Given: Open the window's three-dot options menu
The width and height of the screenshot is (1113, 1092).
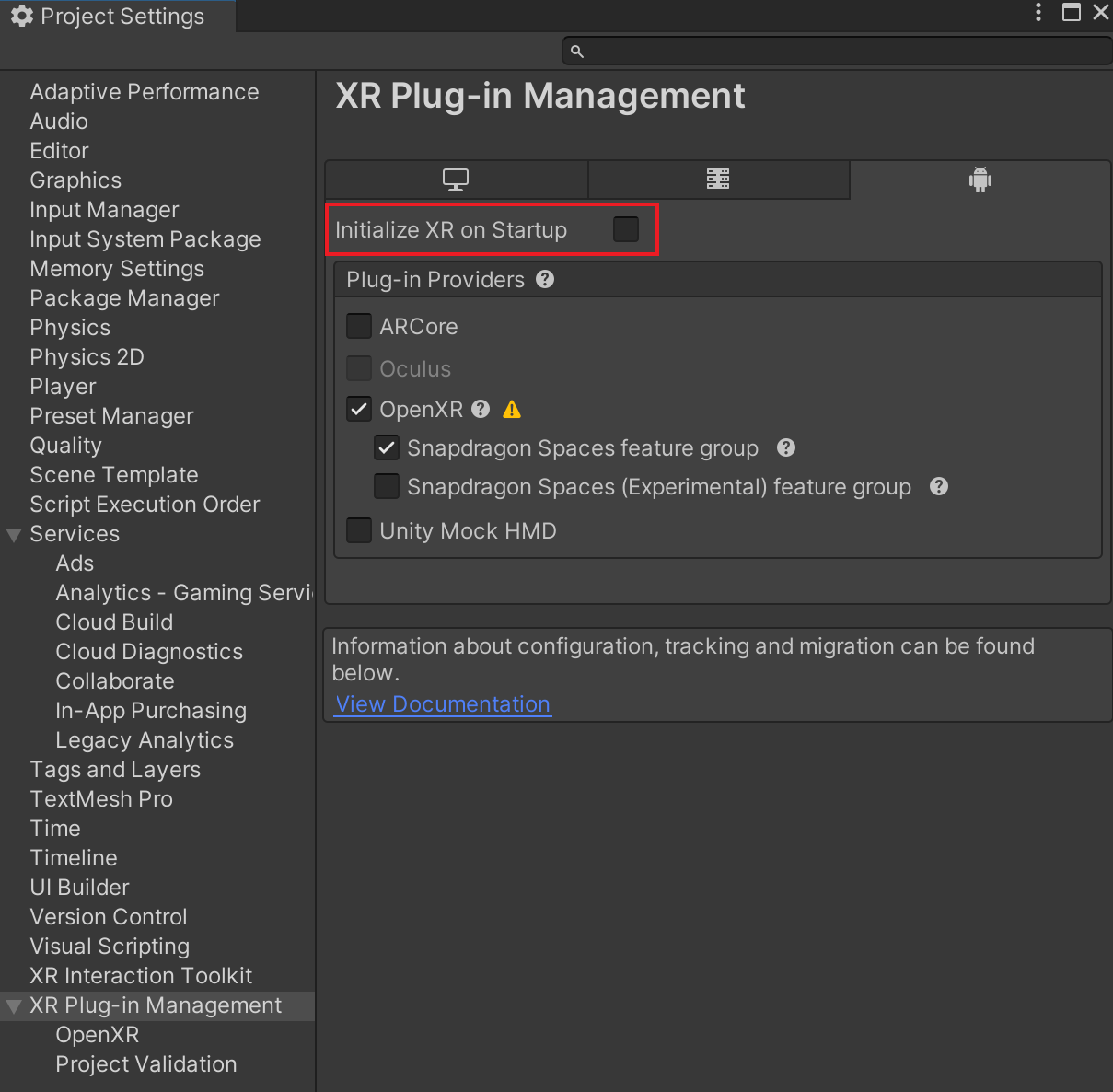Looking at the screenshot, I should (x=1038, y=12).
